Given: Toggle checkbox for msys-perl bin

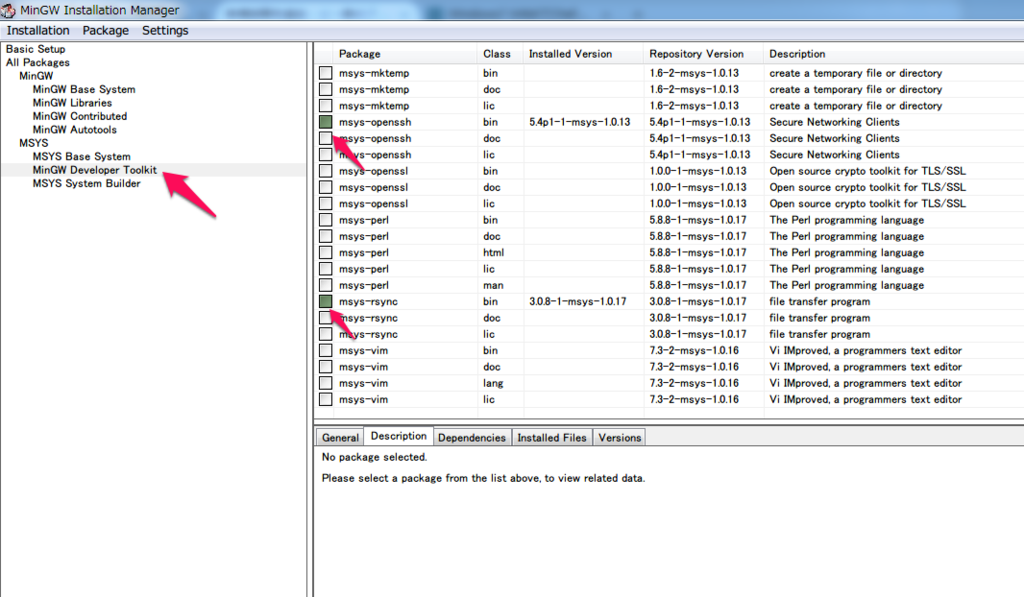Looking at the screenshot, I should (x=325, y=220).
